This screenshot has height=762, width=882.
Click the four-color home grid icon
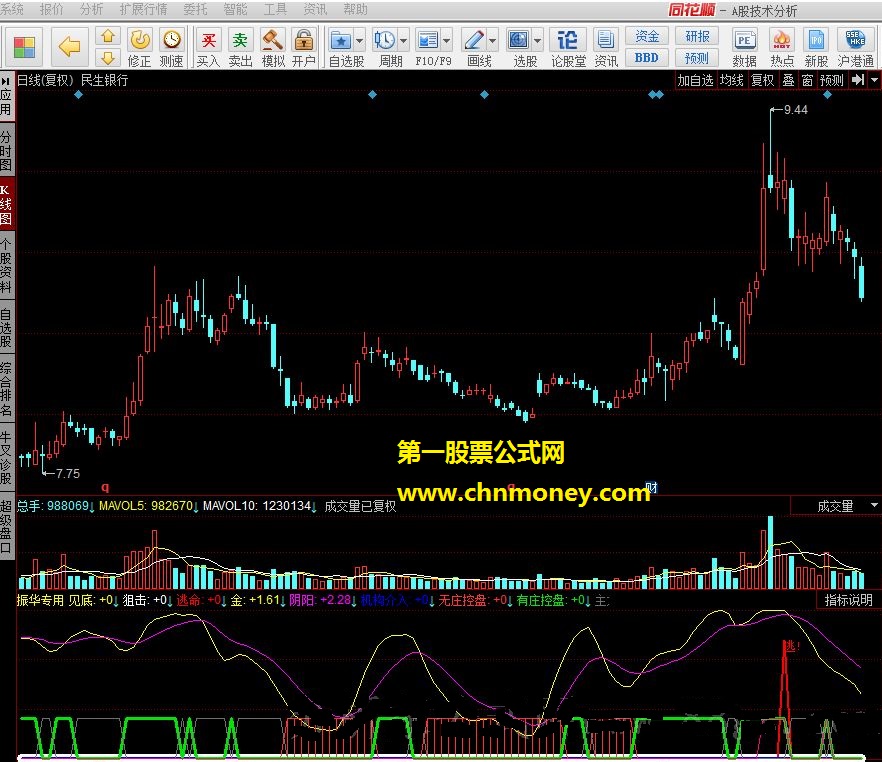pos(24,47)
